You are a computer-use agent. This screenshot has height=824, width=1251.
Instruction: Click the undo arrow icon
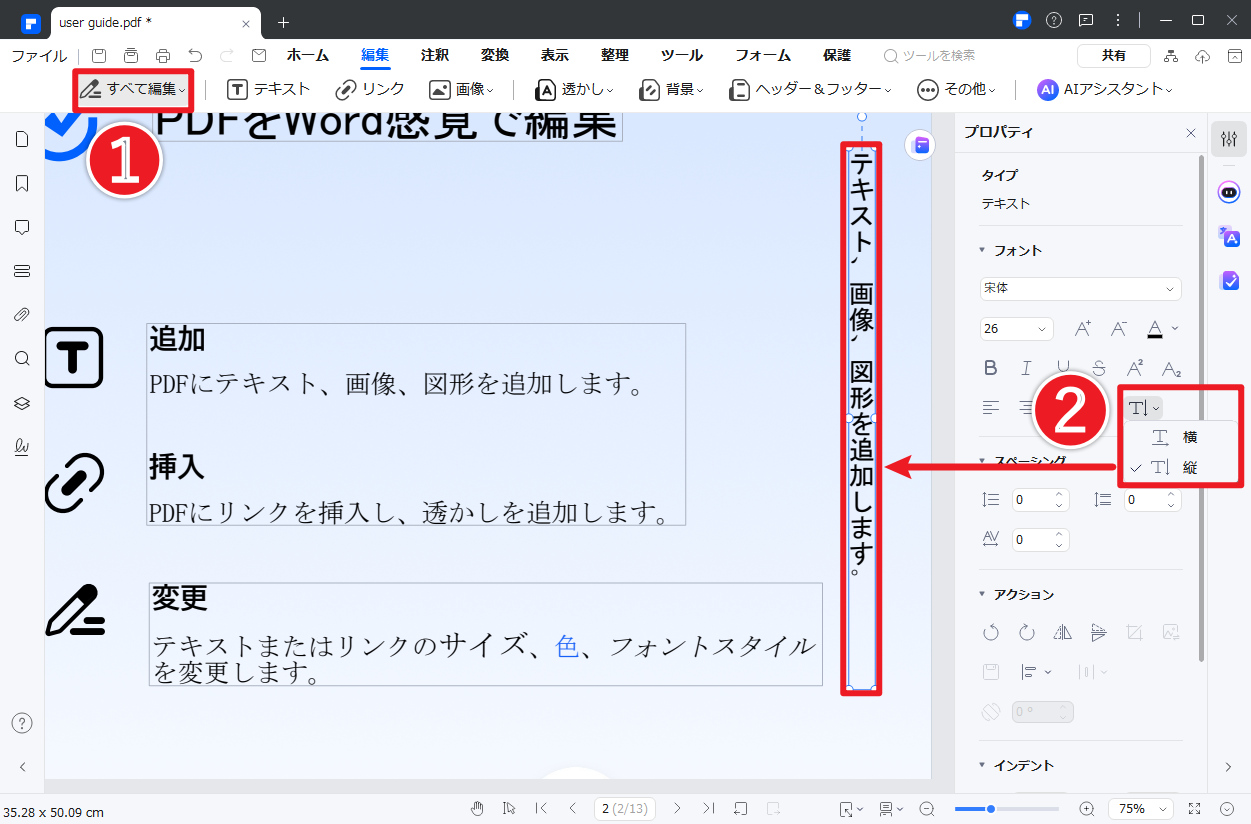coord(195,56)
